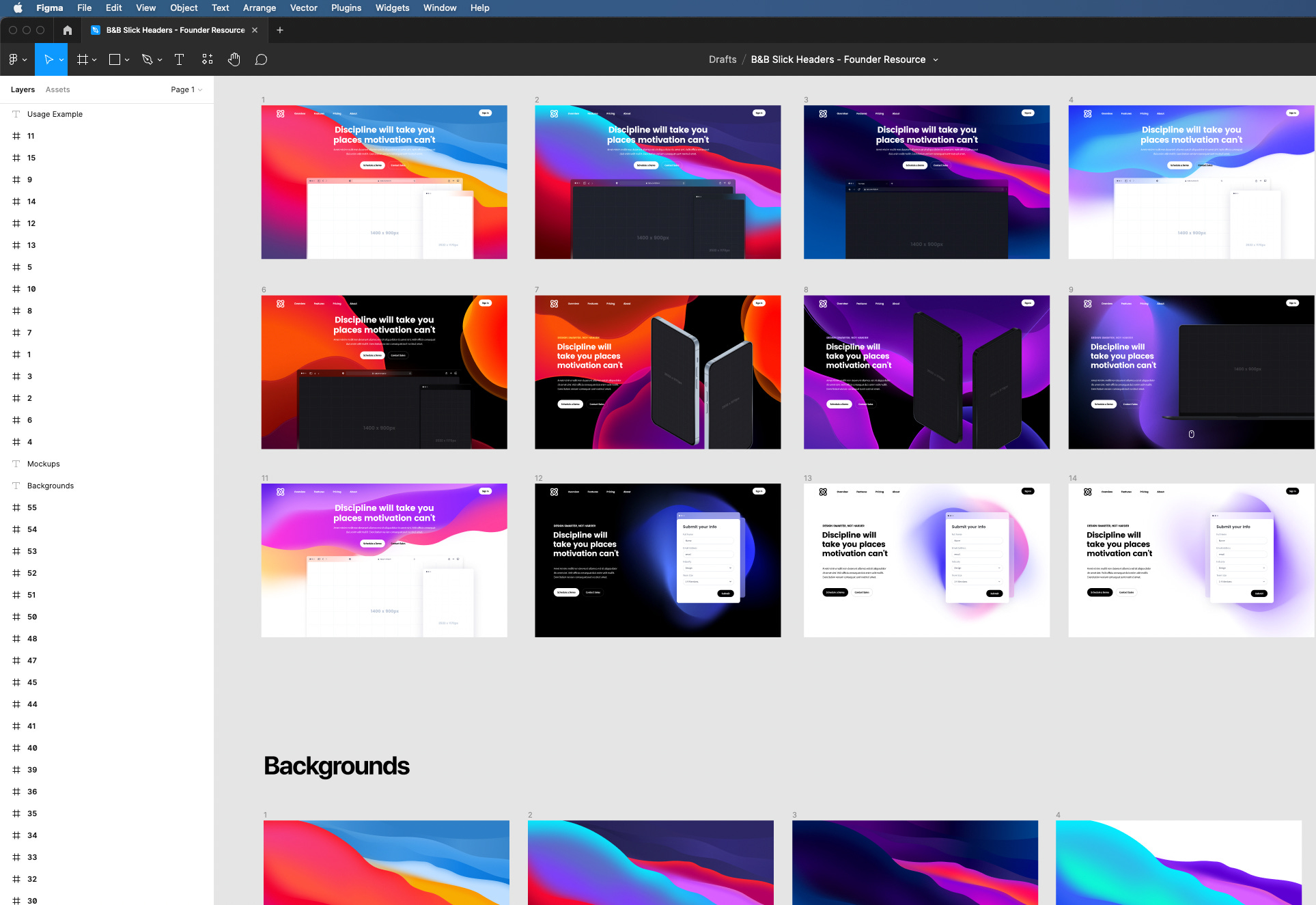Select the Frame tool
Image resolution: width=1316 pixels, height=905 pixels.
pyautogui.click(x=83, y=59)
